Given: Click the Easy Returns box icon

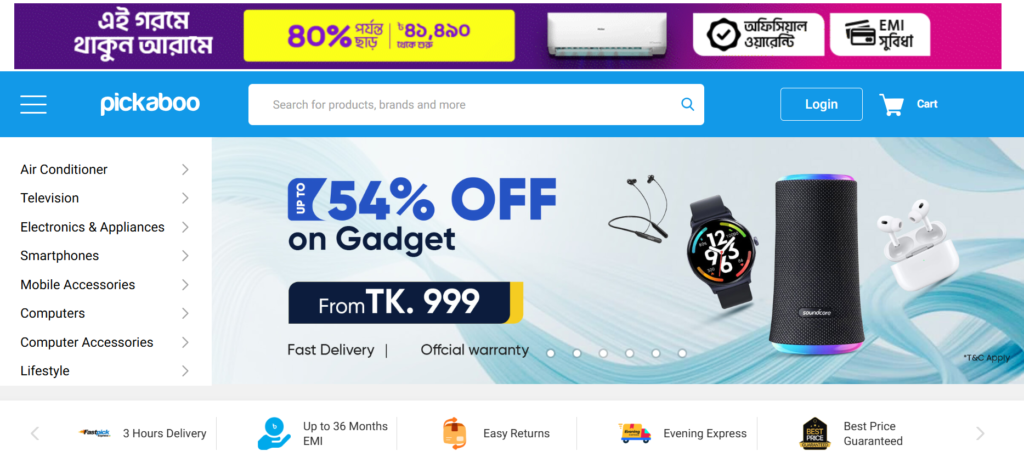Looking at the screenshot, I should coord(455,433).
